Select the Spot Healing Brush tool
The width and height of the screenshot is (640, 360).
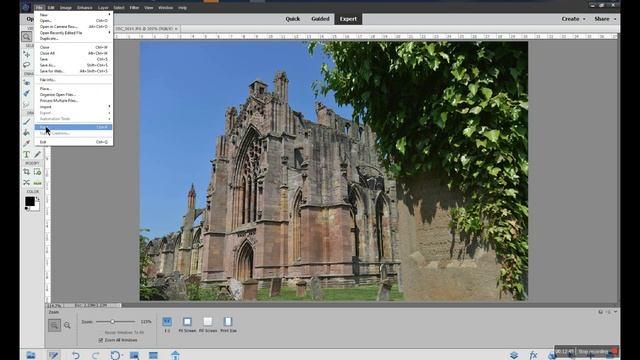click(x=27, y=93)
